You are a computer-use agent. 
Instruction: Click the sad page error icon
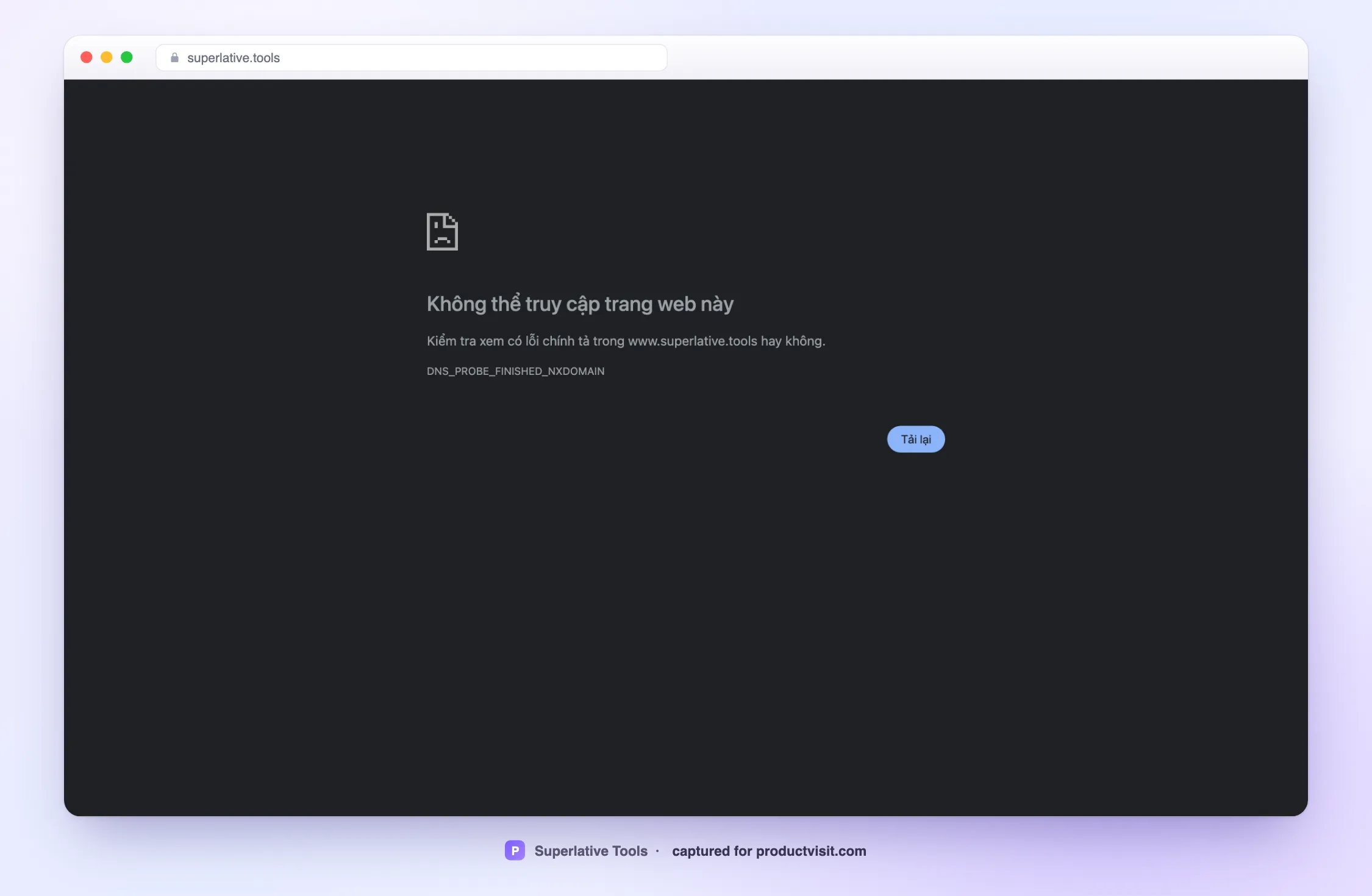pos(442,232)
